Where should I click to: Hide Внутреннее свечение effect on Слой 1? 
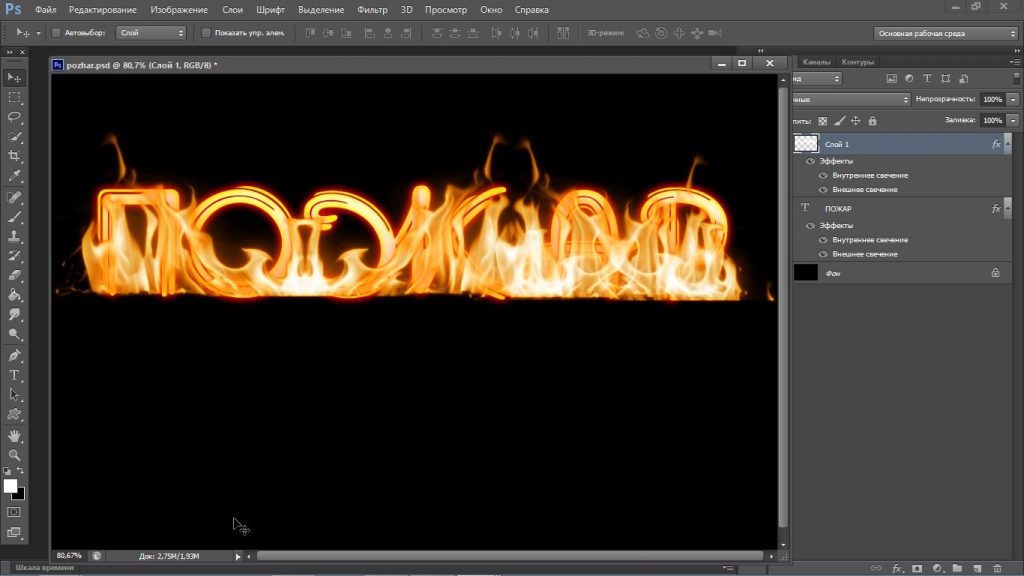click(x=823, y=176)
